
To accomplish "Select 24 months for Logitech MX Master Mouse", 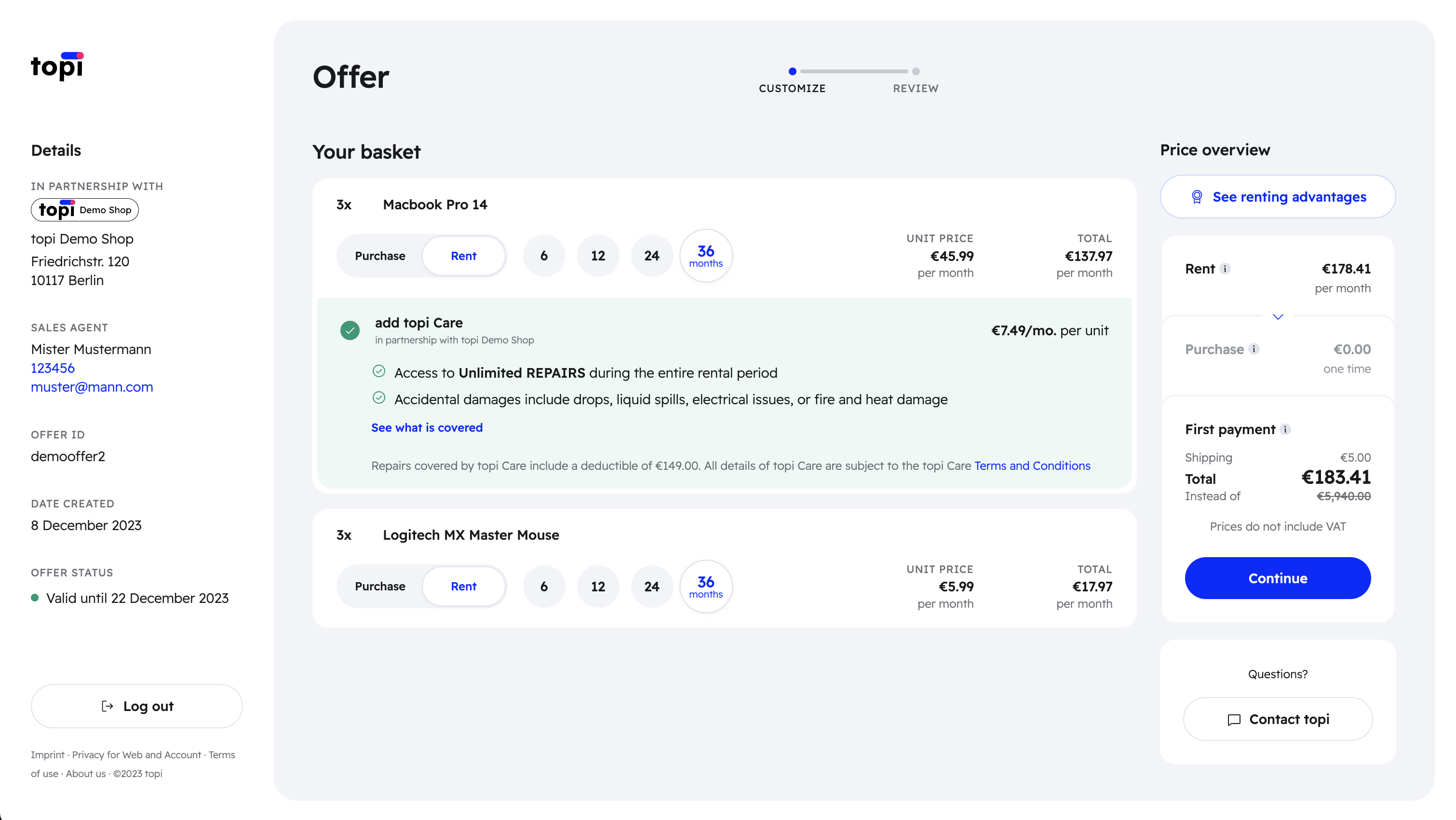I will click(652, 587).
